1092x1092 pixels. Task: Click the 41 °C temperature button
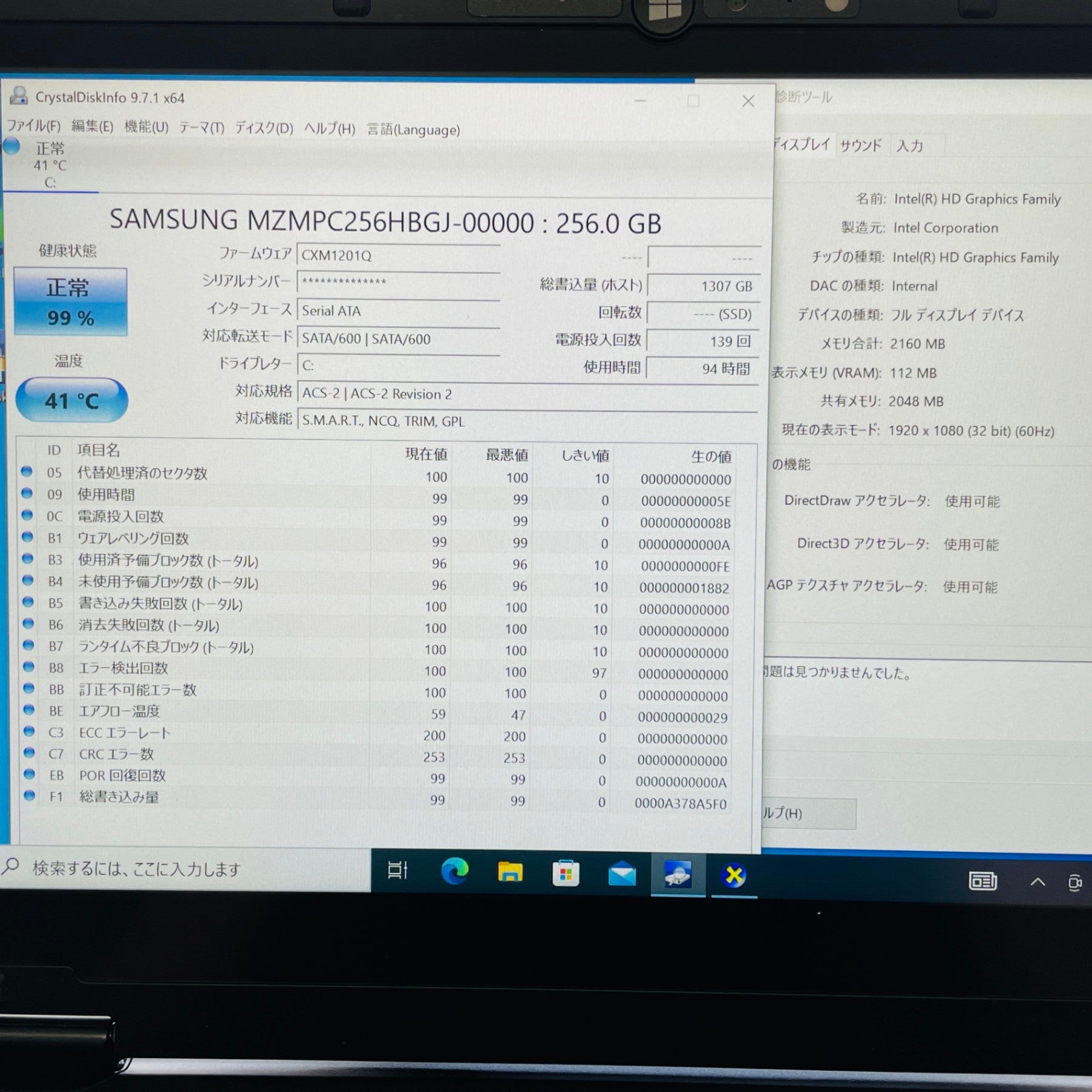(71, 400)
